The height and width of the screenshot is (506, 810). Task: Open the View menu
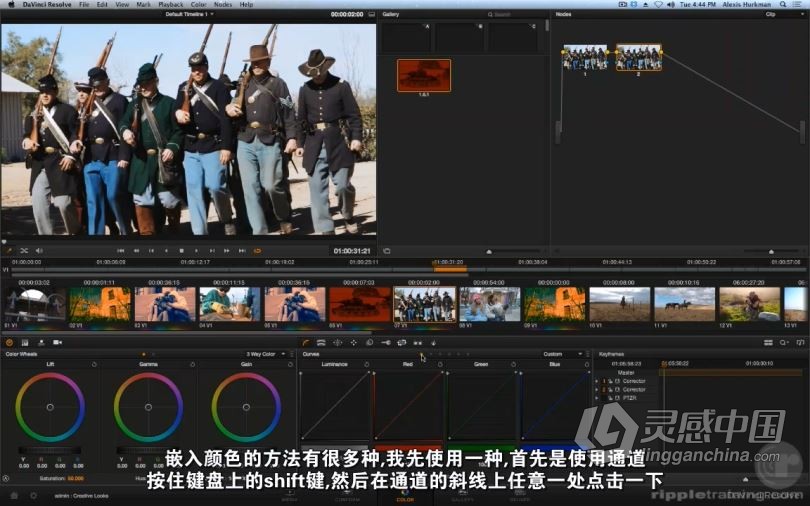(122, 4)
